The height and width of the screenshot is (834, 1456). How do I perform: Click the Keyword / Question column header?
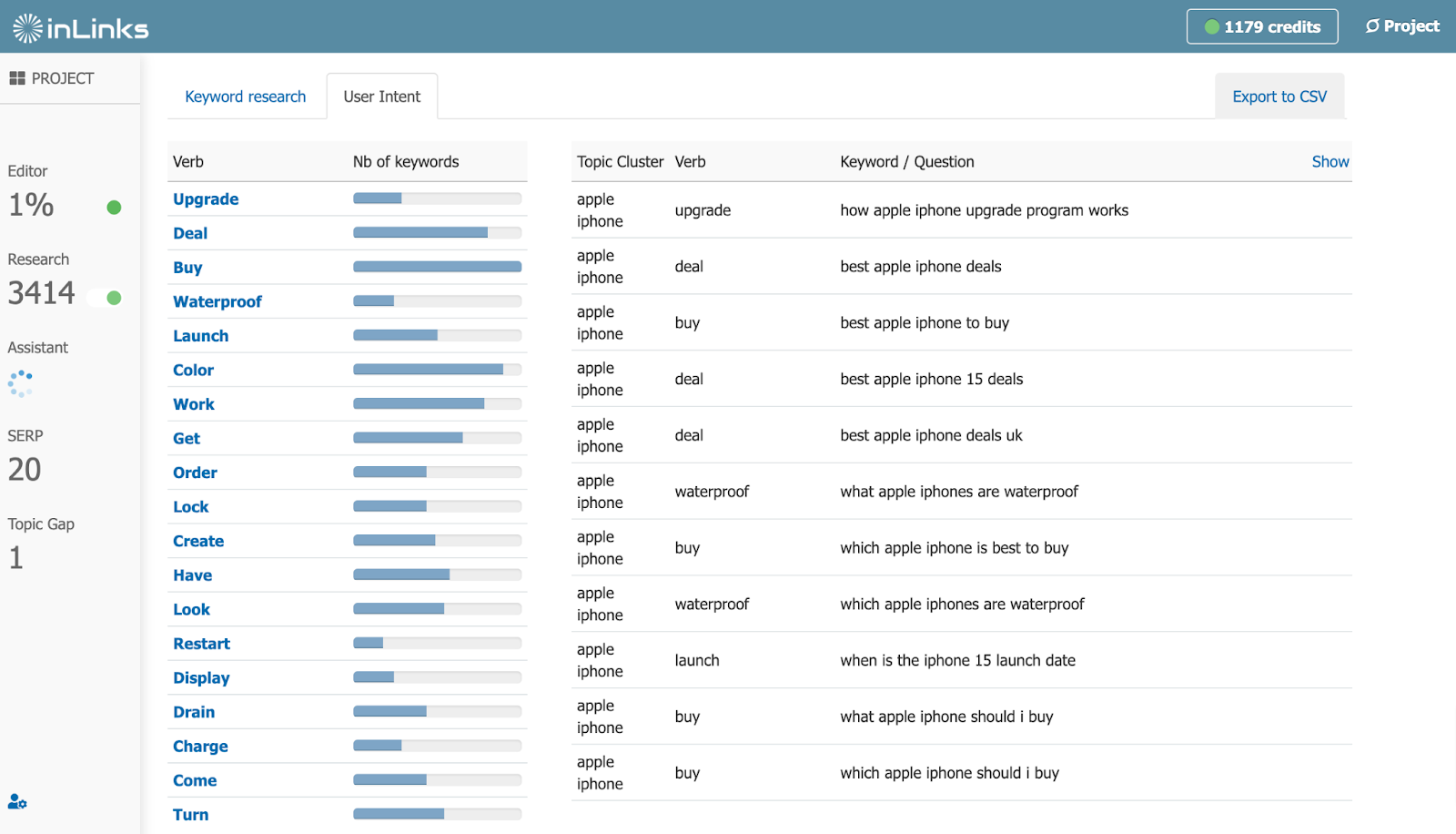[906, 161]
